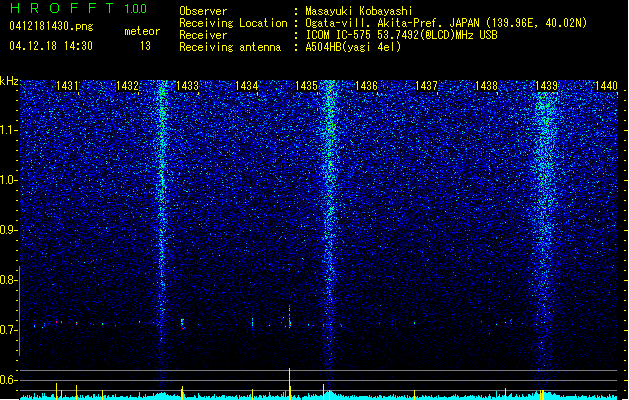Click the date stamp 04.12.18 14:30

tap(51, 46)
